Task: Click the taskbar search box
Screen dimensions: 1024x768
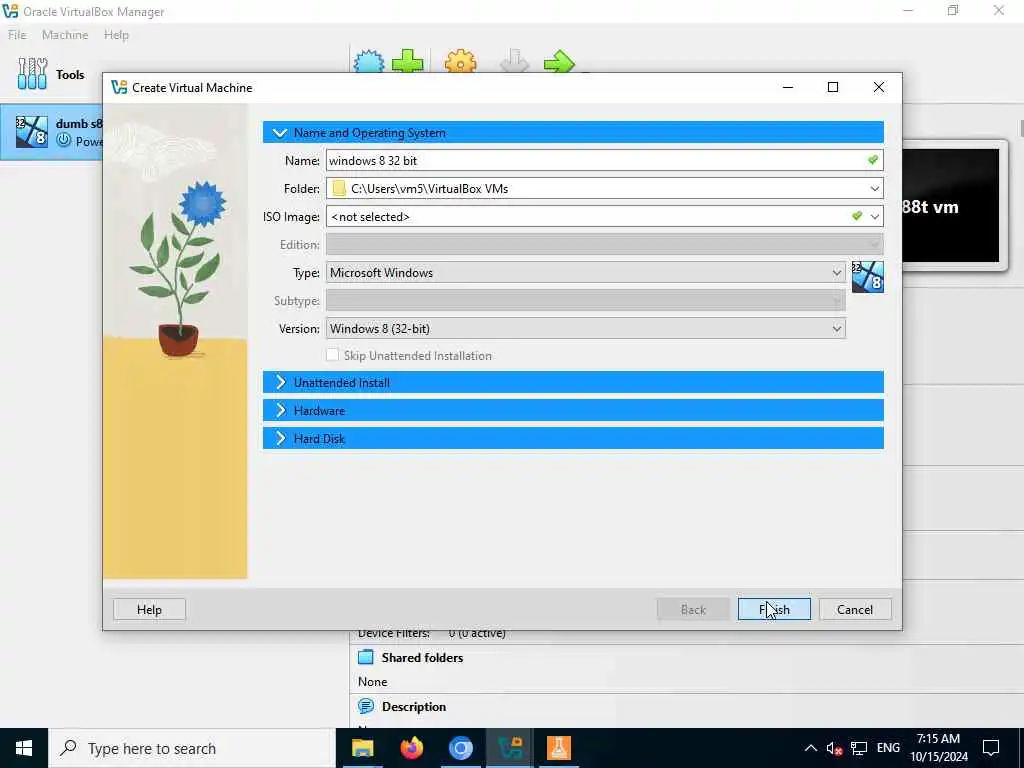Action: click(192, 748)
